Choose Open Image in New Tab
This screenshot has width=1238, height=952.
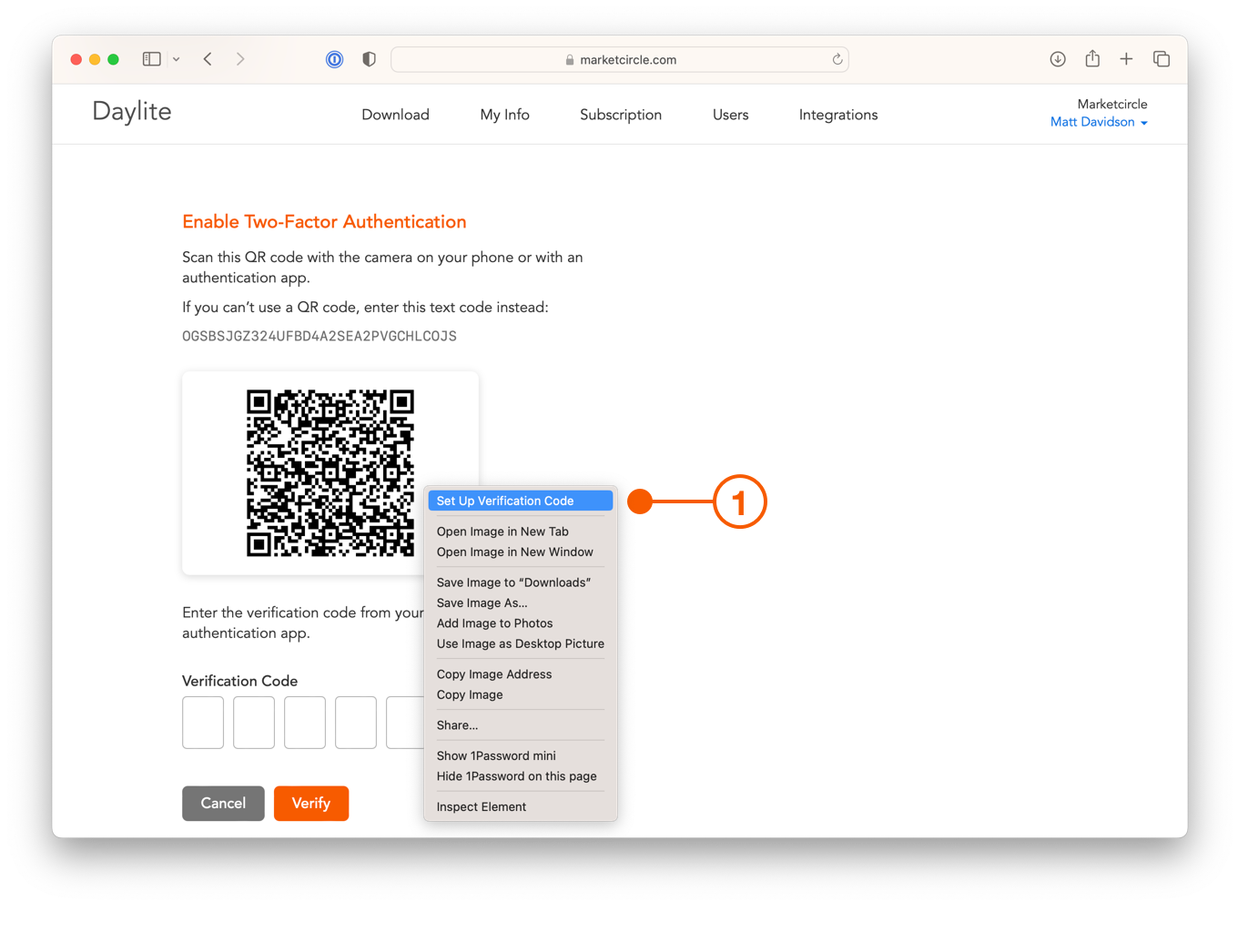click(521, 532)
